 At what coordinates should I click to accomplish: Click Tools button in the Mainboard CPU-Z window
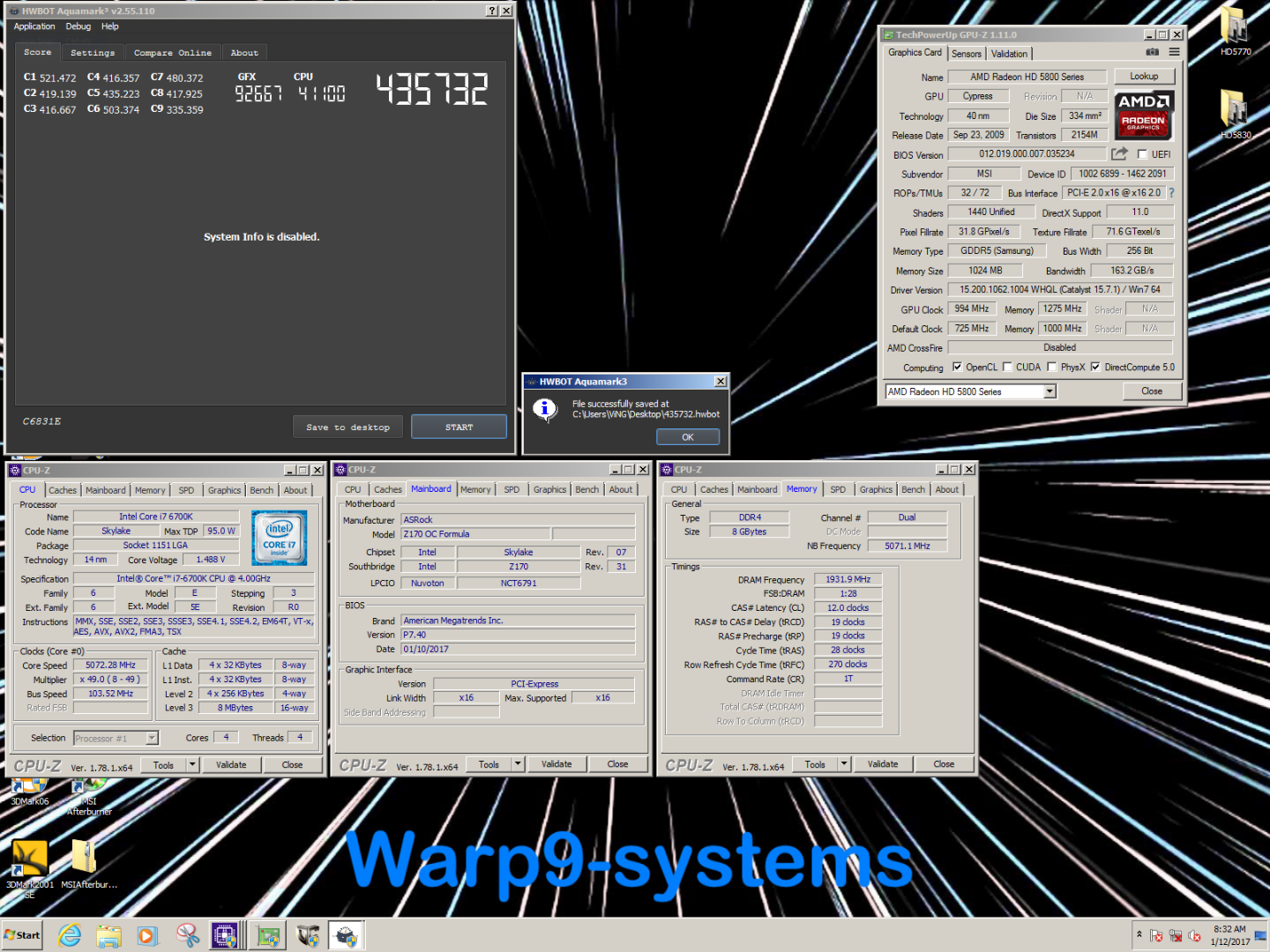coord(489,764)
